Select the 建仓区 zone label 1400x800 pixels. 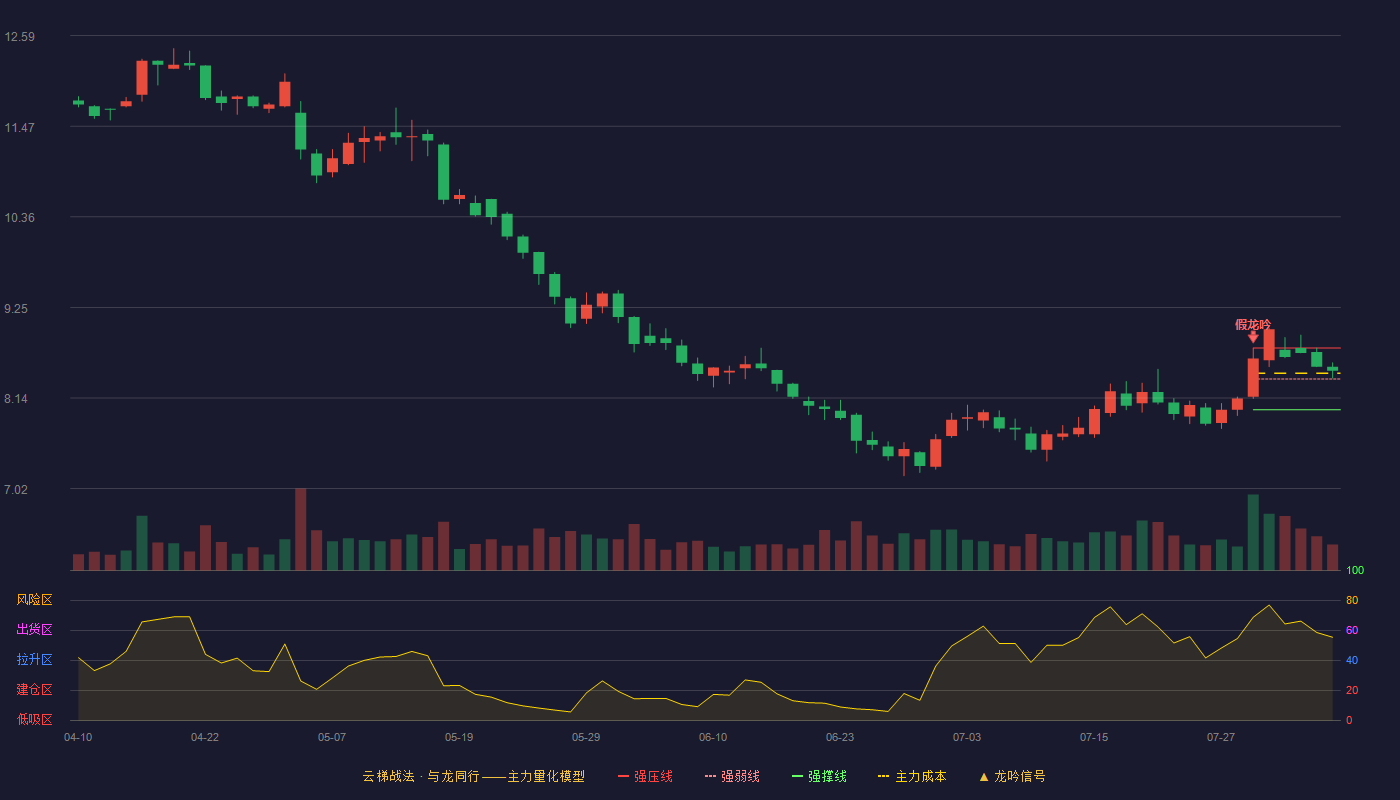coord(34,690)
